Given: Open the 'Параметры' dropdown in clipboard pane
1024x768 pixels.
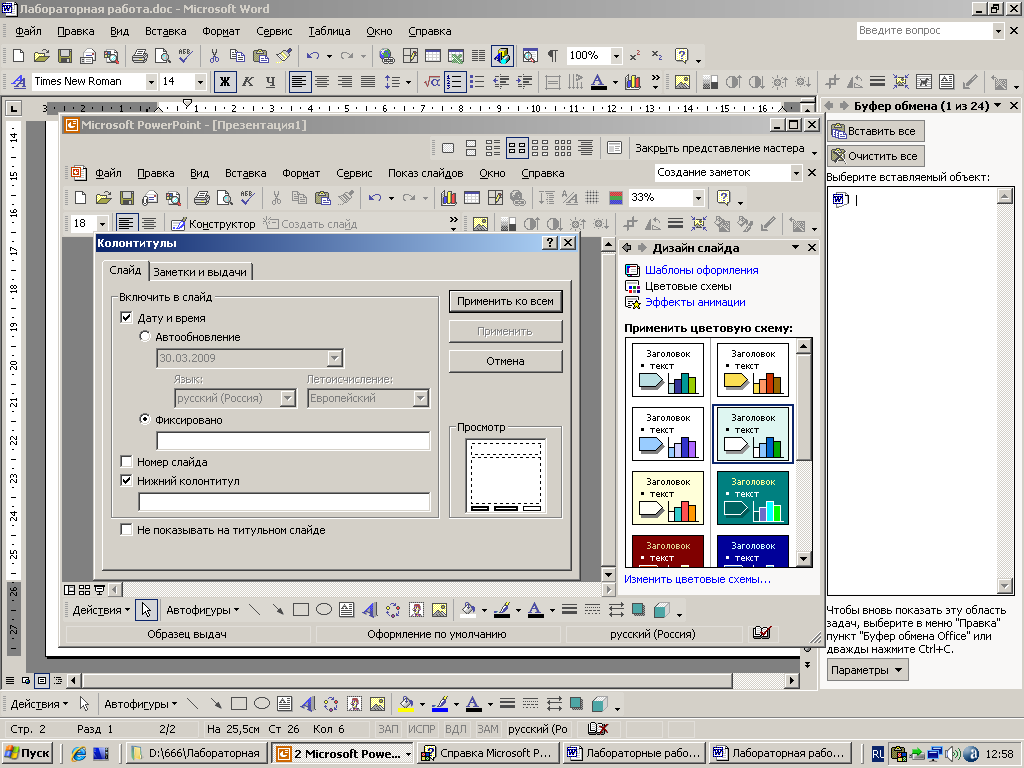Looking at the screenshot, I should (x=867, y=670).
